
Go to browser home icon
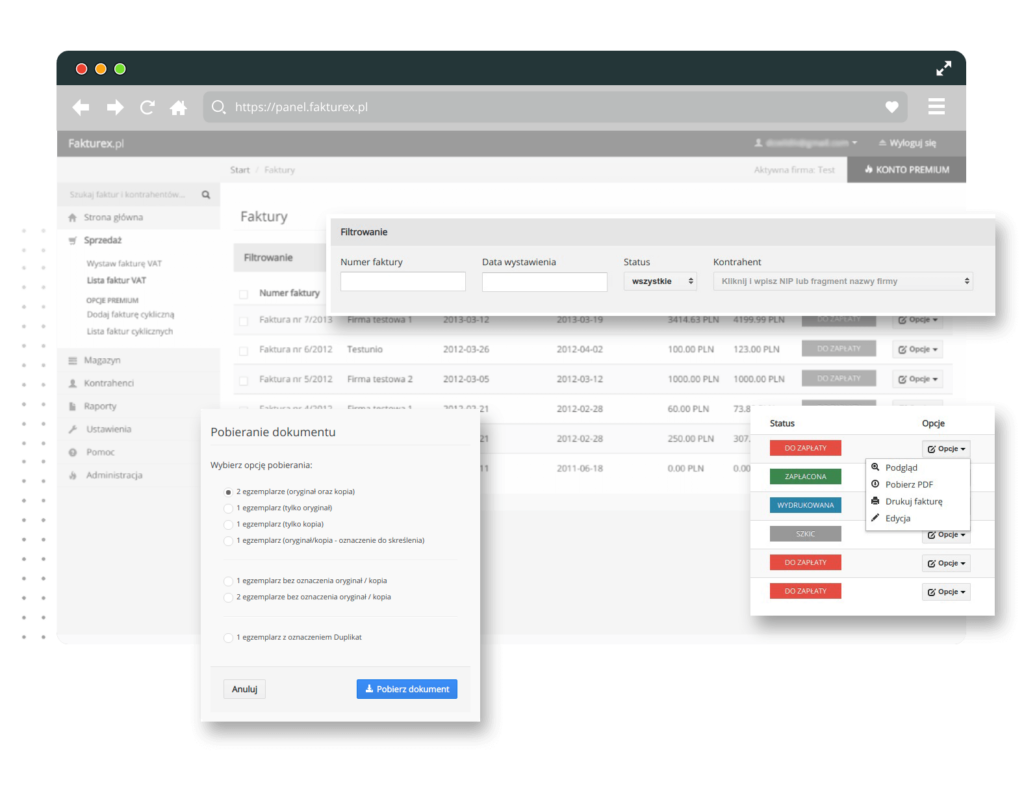coord(178,107)
